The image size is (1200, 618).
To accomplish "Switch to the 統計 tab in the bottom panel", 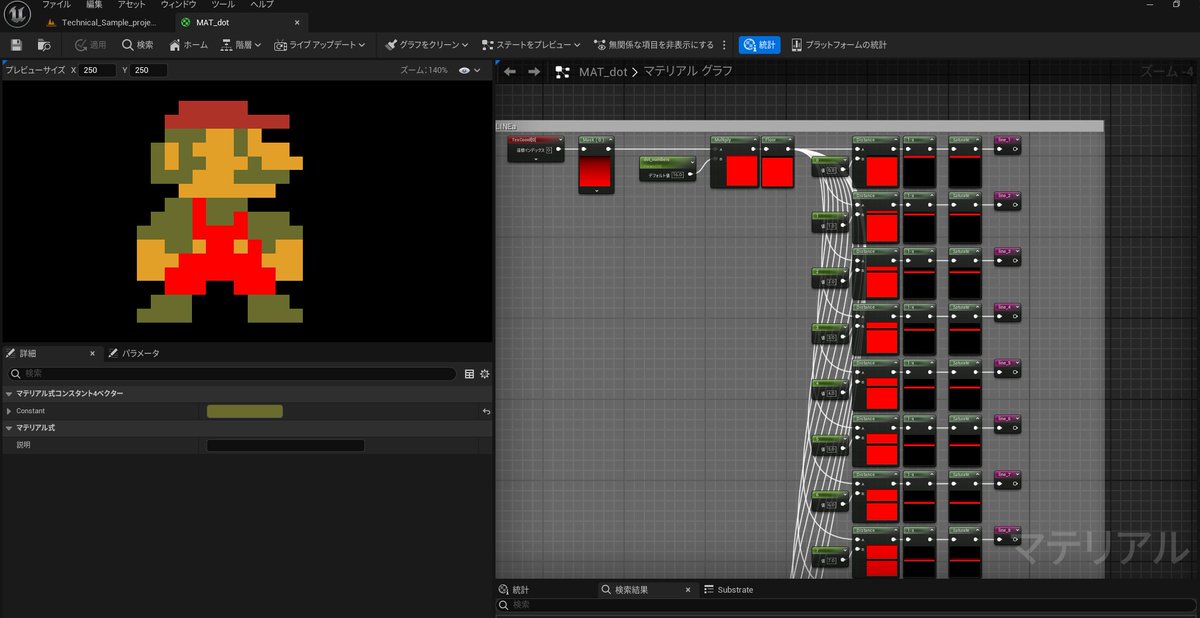I will pyautogui.click(x=513, y=590).
